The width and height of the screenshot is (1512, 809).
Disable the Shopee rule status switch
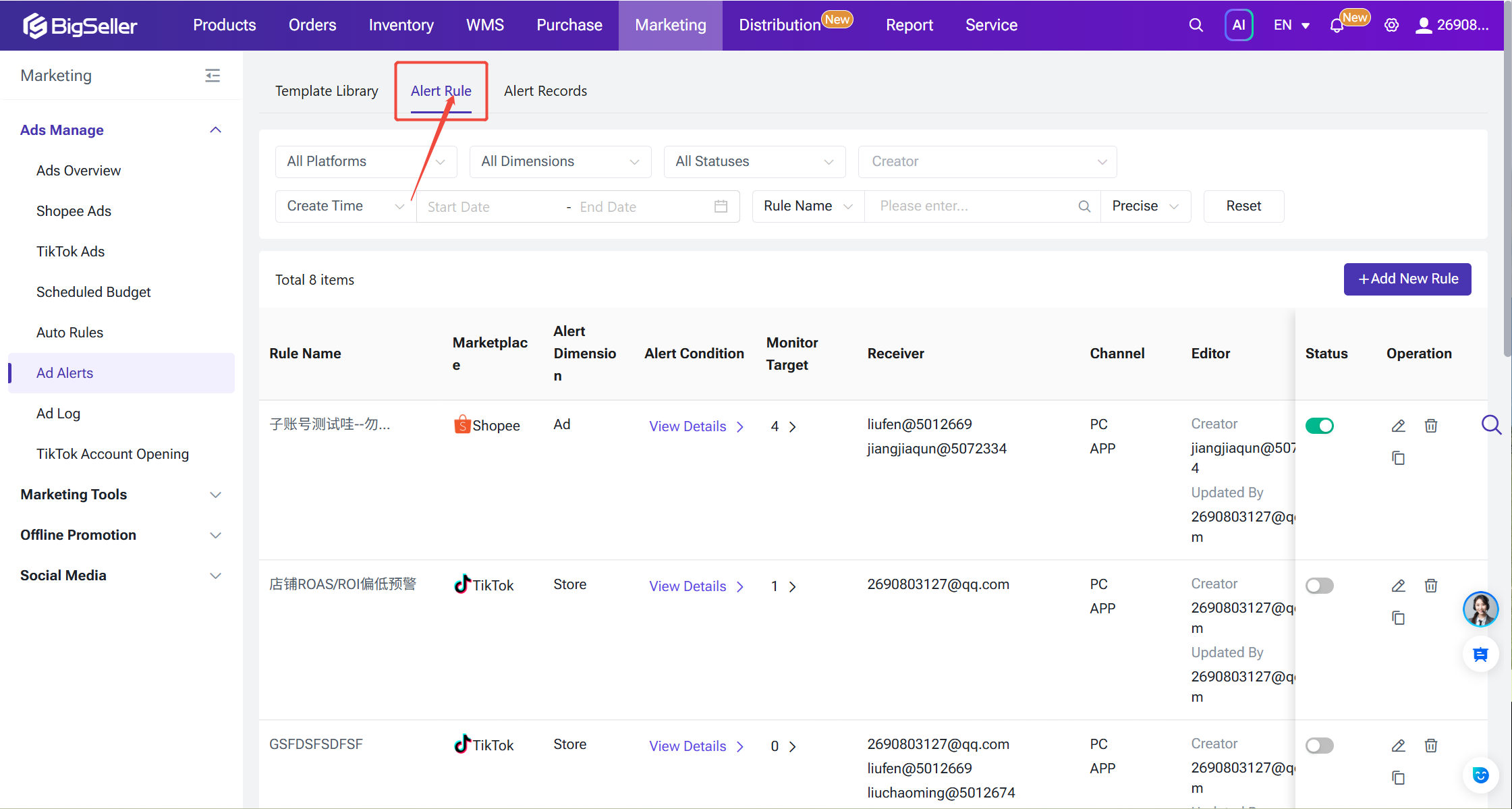click(1320, 426)
